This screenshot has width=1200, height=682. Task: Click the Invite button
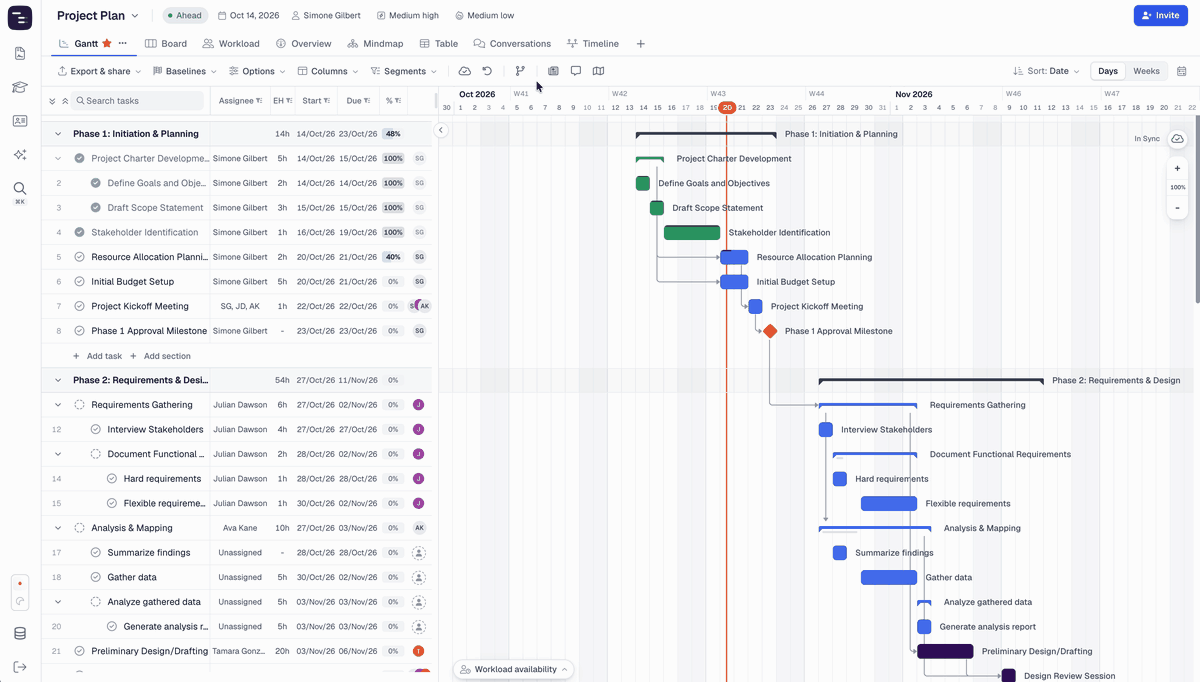pos(1161,16)
